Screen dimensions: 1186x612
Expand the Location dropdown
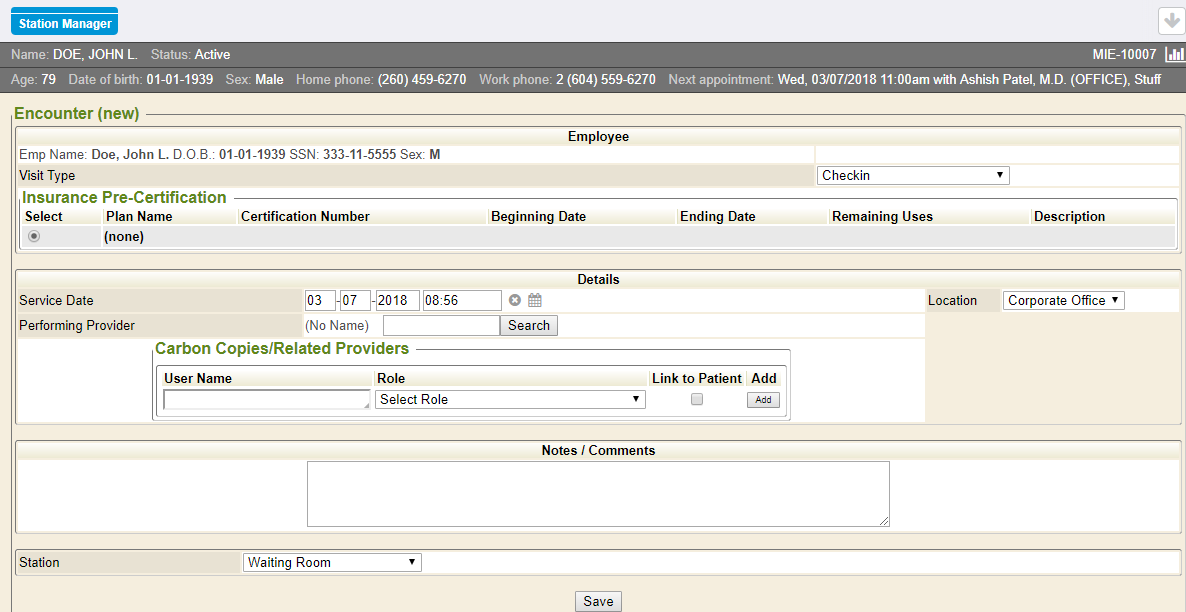pos(1063,301)
